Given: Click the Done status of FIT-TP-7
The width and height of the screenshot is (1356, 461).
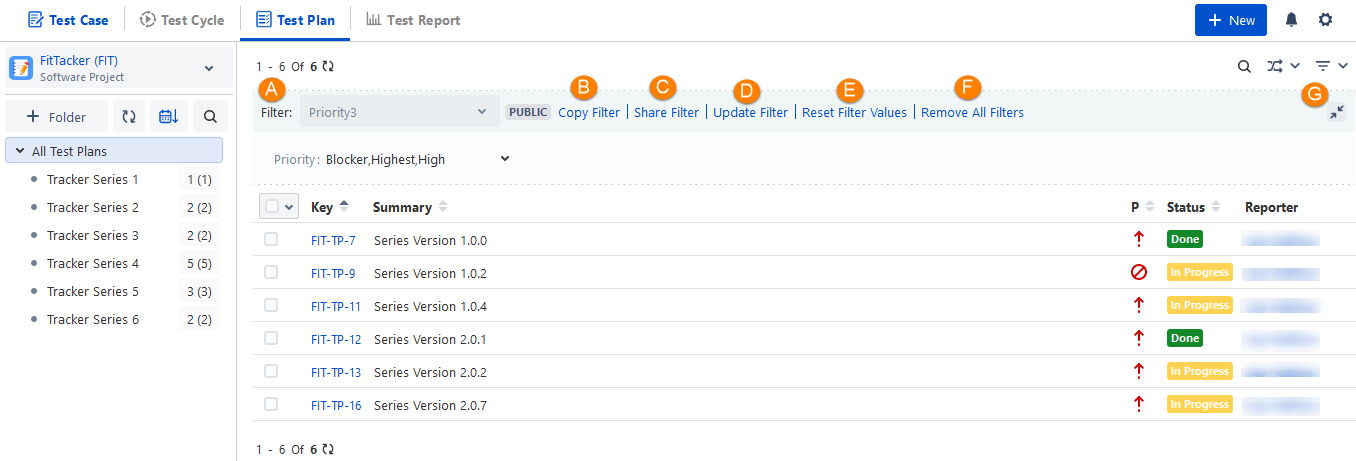Looking at the screenshot, I should 1185,239.
